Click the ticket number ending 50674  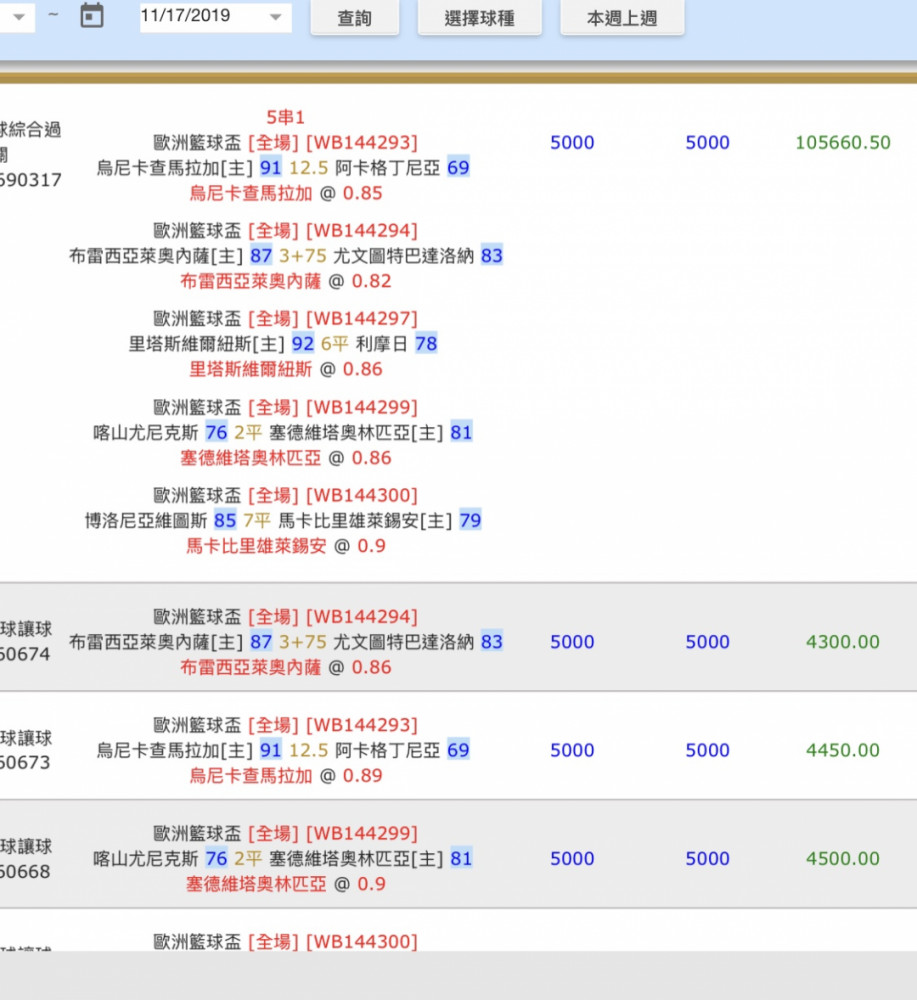pos(25,654)
